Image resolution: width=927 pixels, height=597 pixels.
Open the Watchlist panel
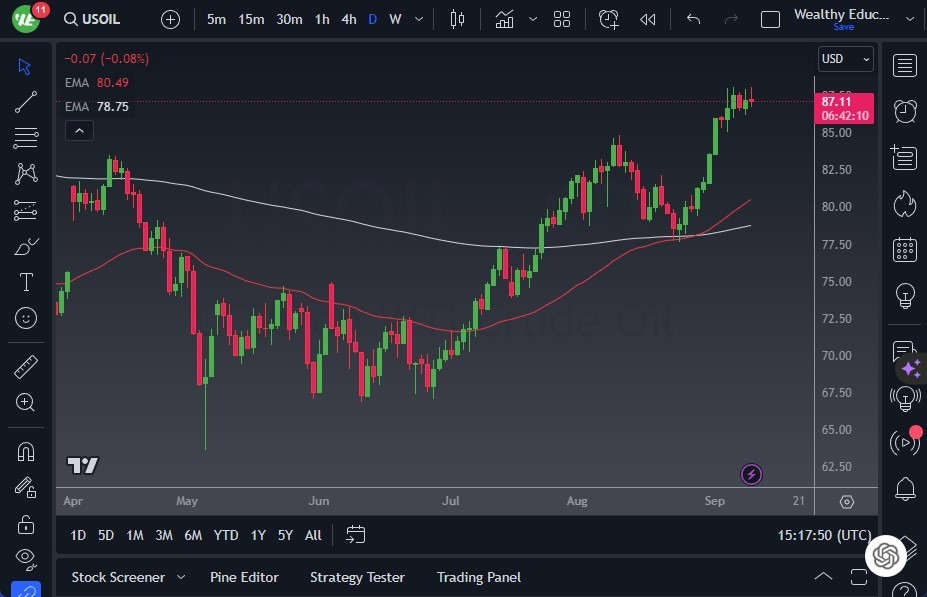(x=904, y=65)
